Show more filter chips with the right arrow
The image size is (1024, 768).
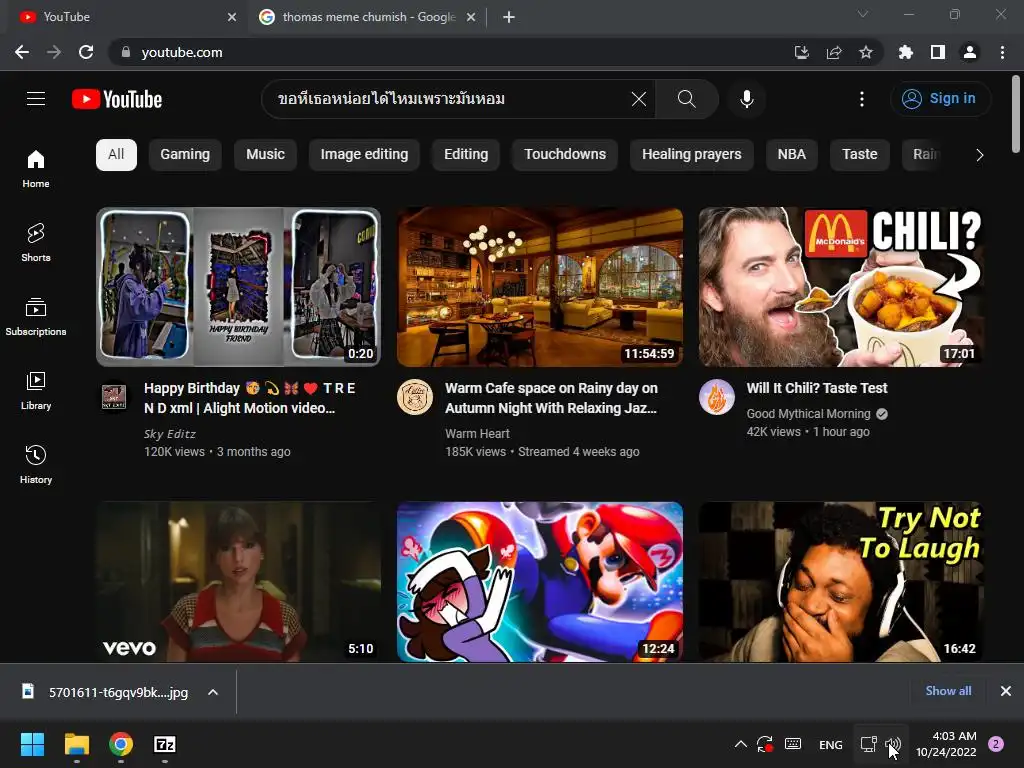tap(979, 155)
